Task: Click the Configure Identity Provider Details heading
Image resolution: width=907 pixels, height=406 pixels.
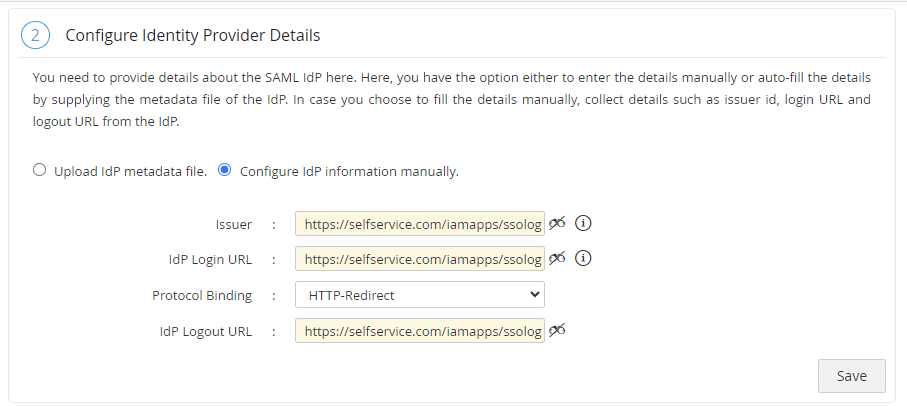Action: point(192,36)
